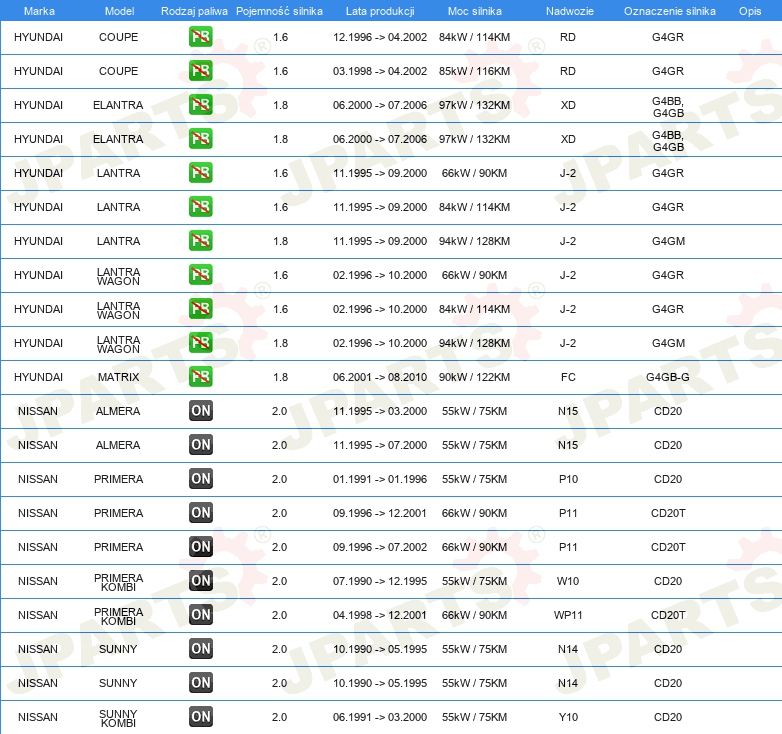Click the 03.1998 -> 04.2002 production years
Screen dimensions: 782x734
(x=380, y=71)
